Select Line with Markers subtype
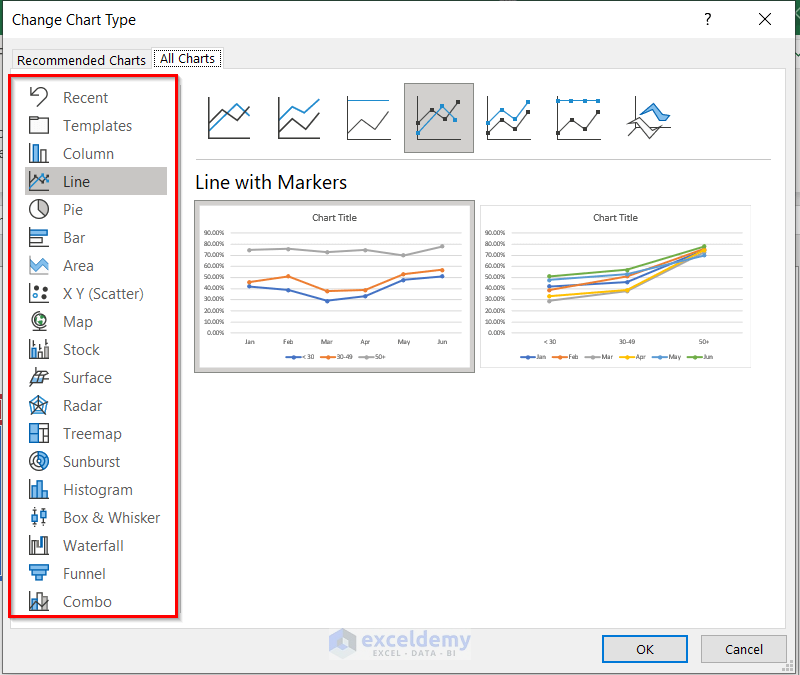 (x=439, y=118)
